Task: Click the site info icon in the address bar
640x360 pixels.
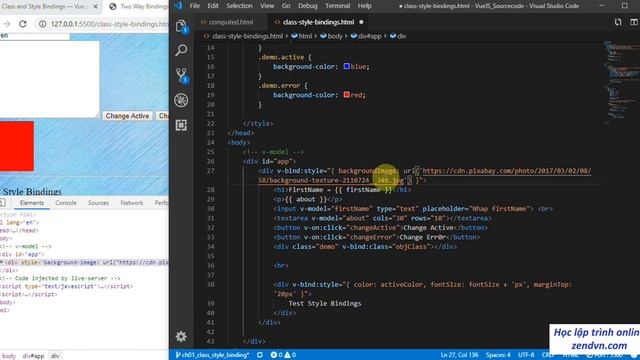Action: click(x=42, y=24)
